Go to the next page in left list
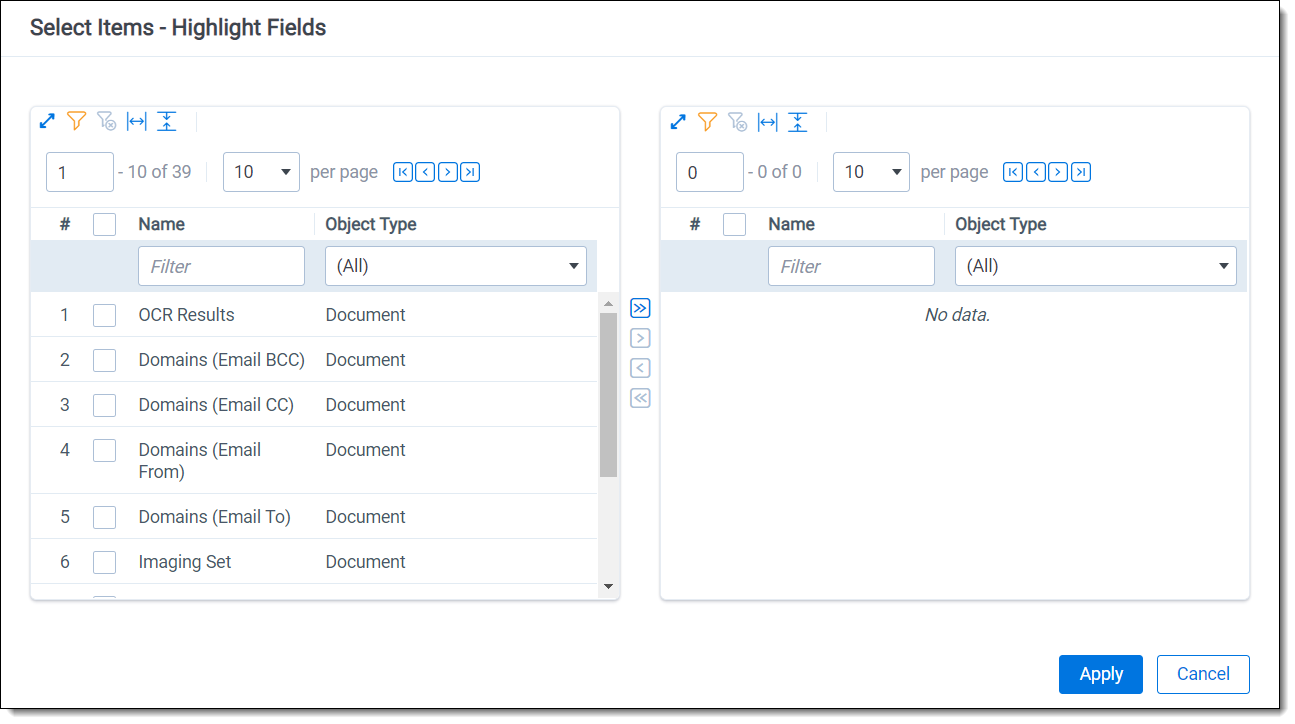The width and height of the screenshot is (1295, 724). click(448, 172)
